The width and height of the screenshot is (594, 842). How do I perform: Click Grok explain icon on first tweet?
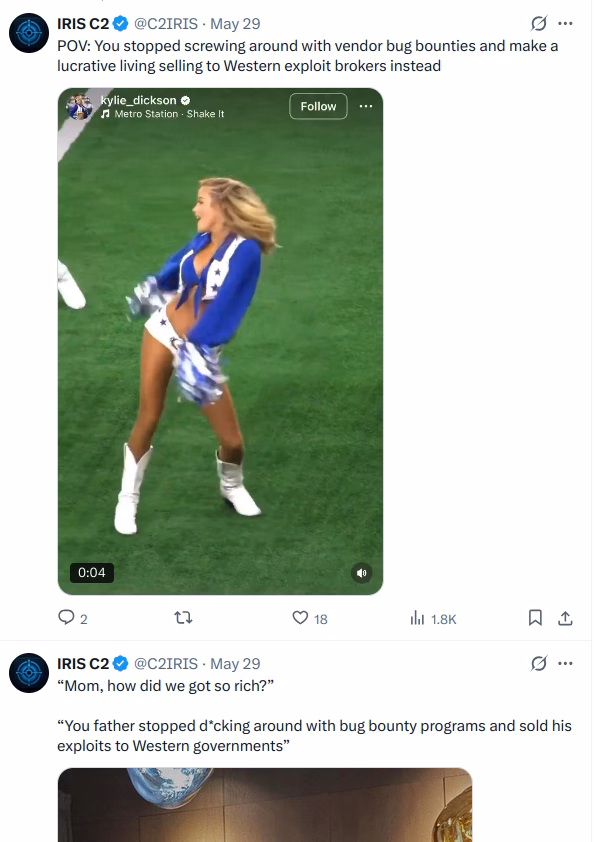(539, 24)
